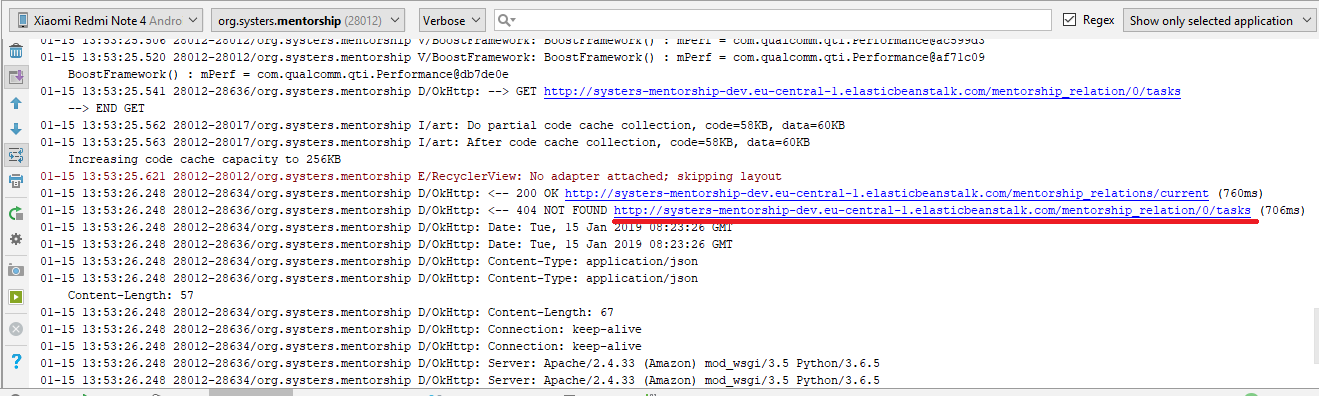
Task: Click the up arrow stack trace icon
Action: (16, 103)
